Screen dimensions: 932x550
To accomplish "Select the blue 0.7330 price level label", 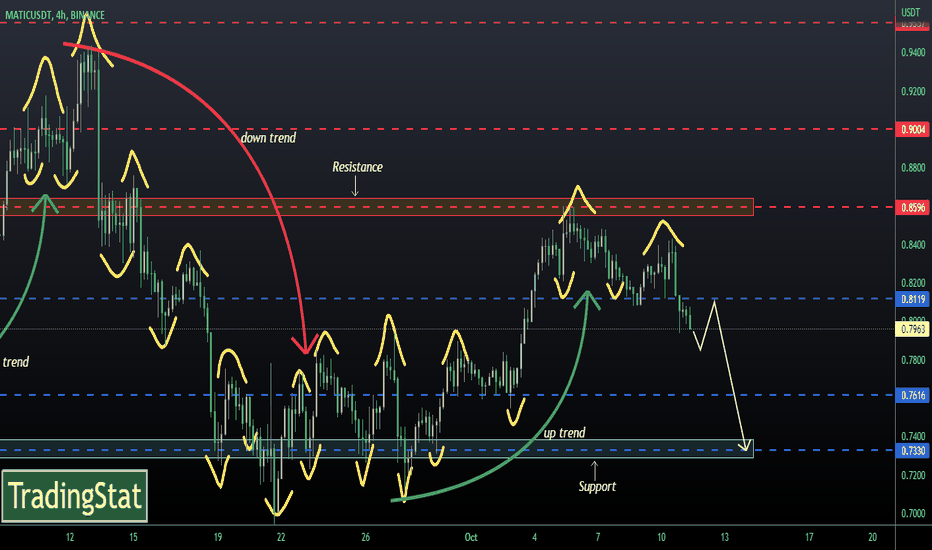I will tap(912, 451).
